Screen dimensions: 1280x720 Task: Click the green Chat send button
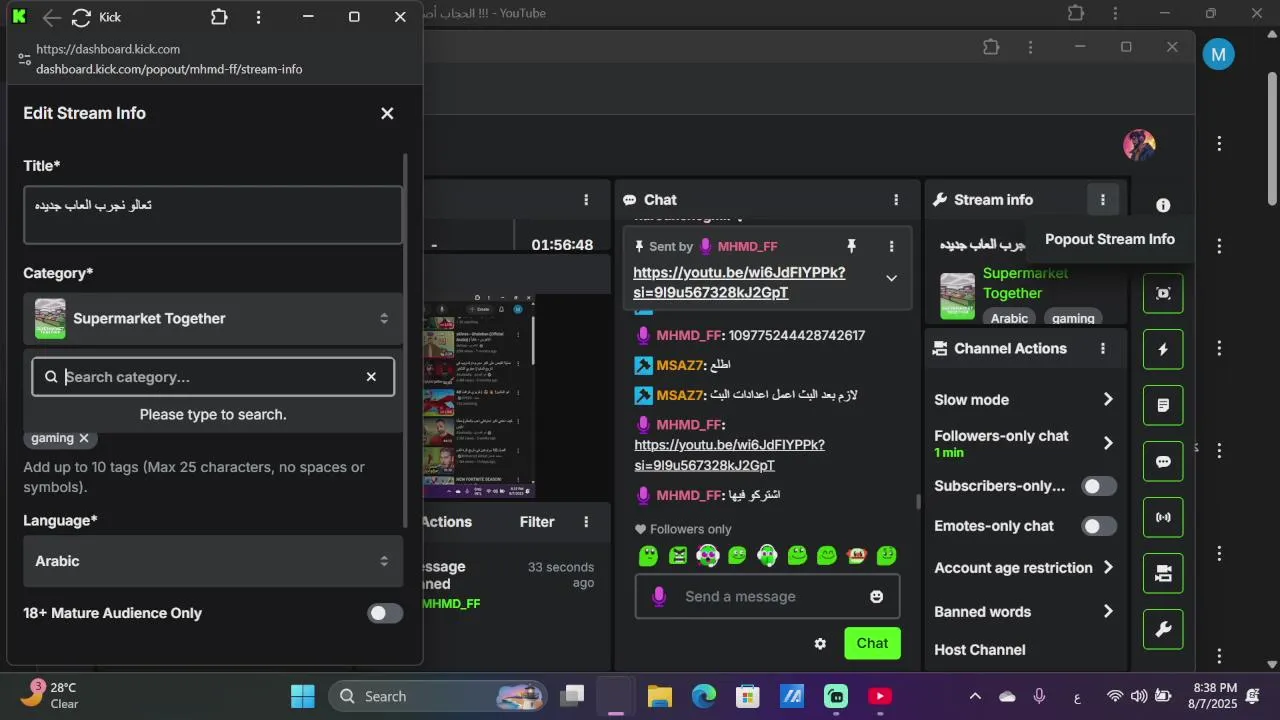(x=872, y=643)
